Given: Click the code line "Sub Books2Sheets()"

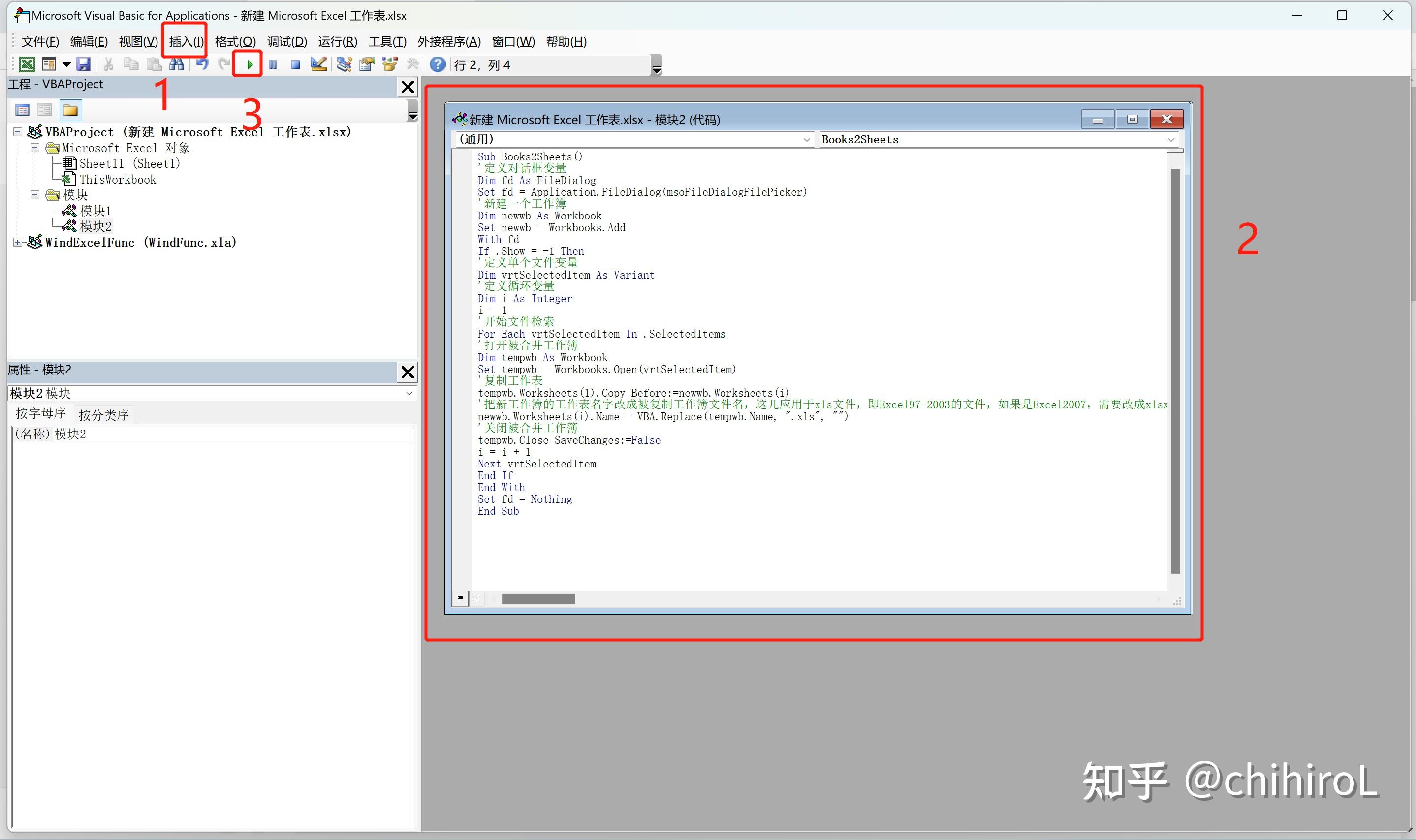Looking at the screenshot, I should click(x=530, y=157).
